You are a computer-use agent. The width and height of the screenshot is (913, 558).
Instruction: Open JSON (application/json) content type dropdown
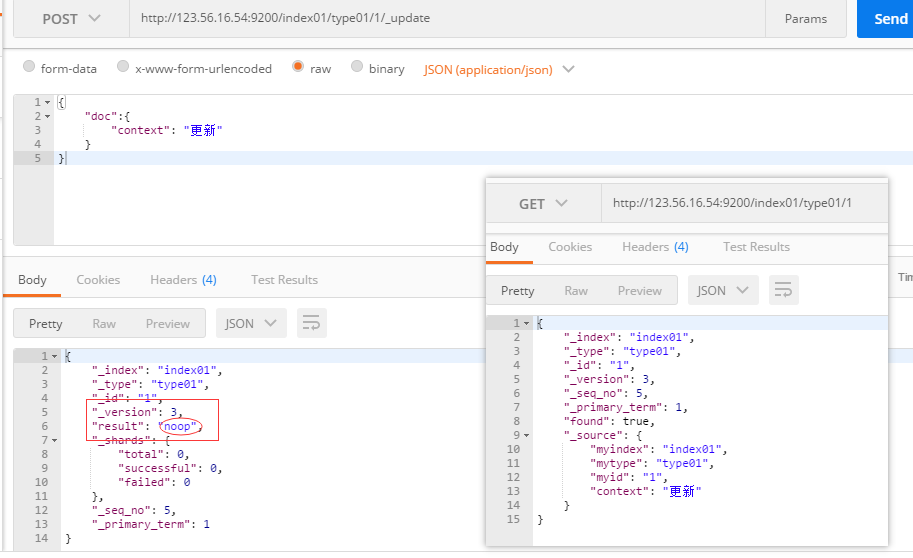499,69
